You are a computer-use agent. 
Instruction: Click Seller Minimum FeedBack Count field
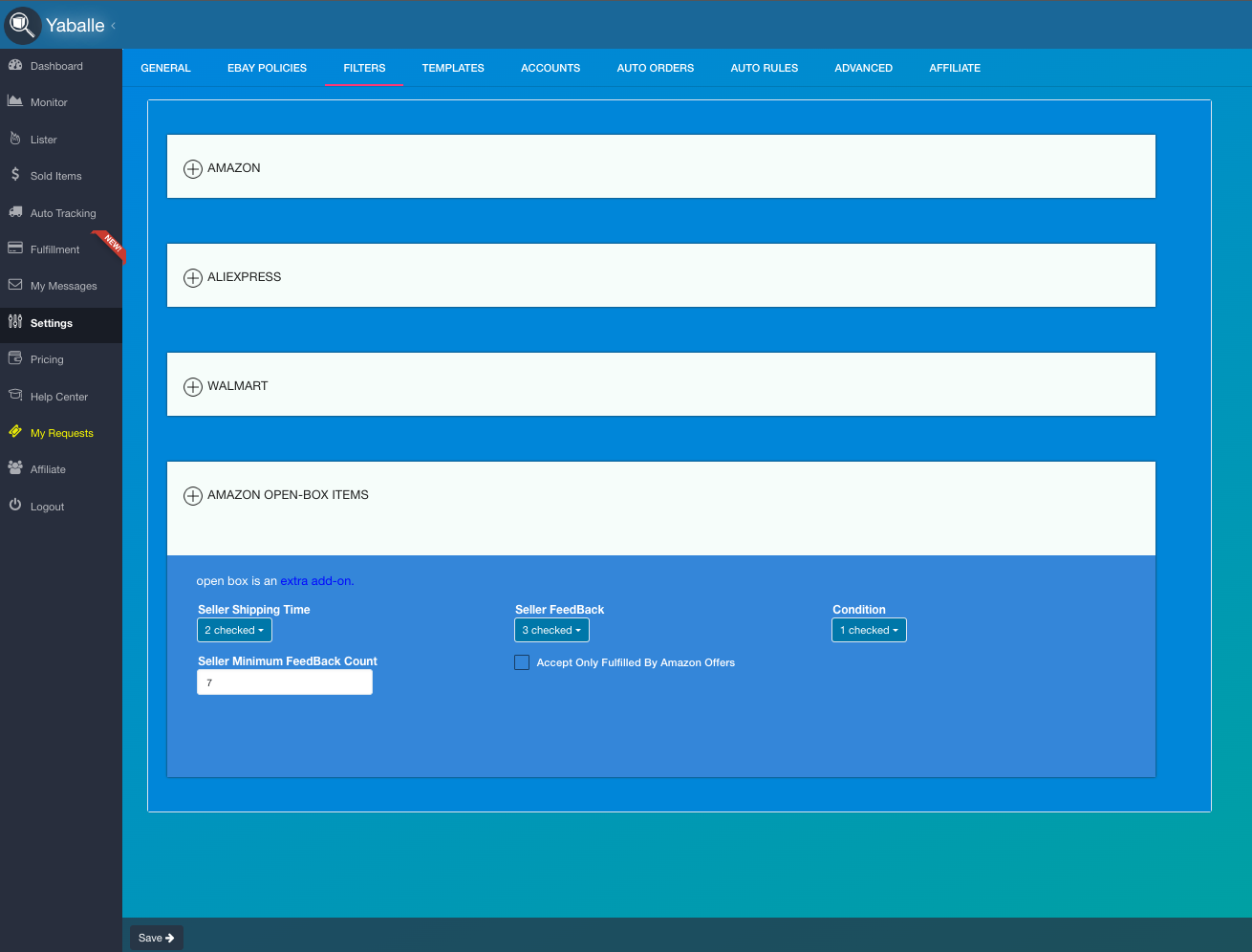285,682
